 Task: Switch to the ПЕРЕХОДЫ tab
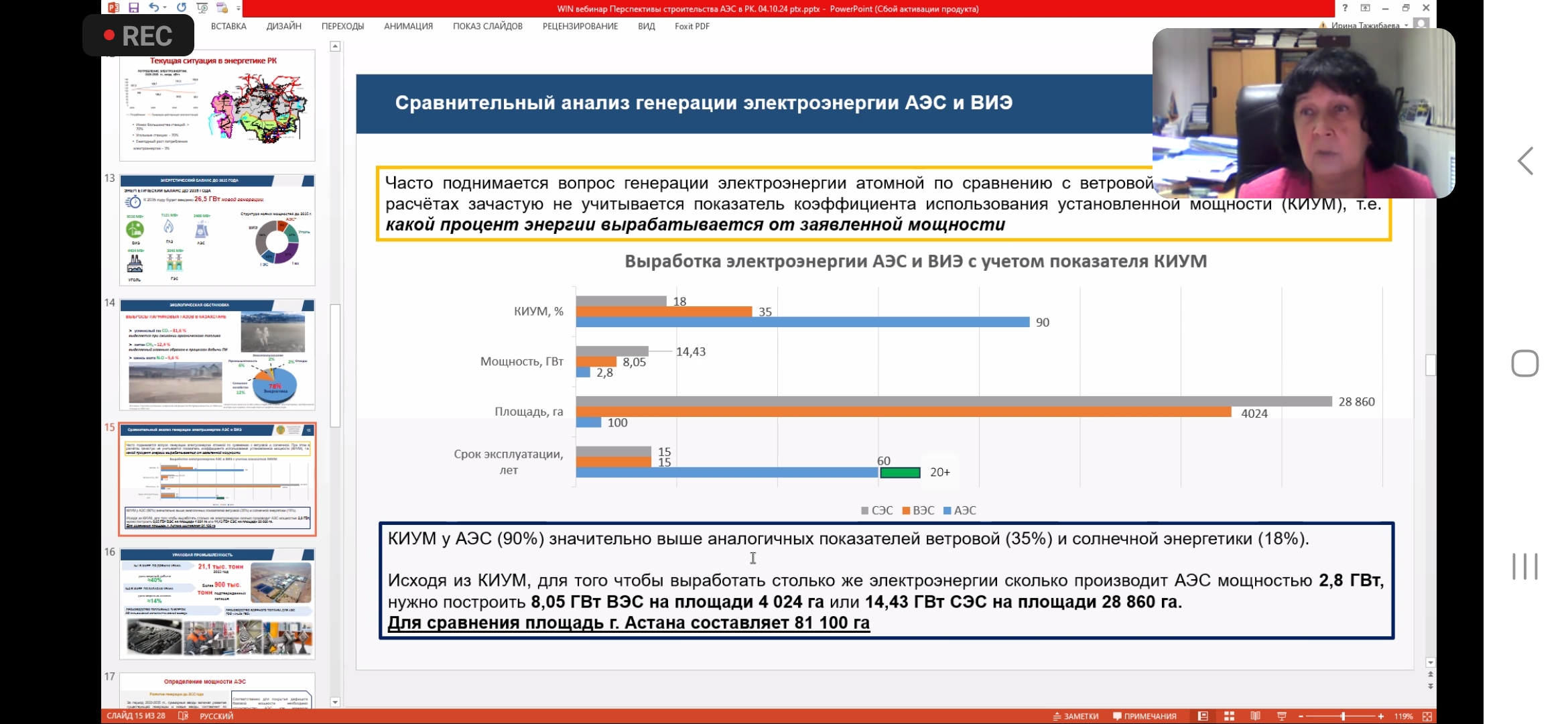click(342, 26)
